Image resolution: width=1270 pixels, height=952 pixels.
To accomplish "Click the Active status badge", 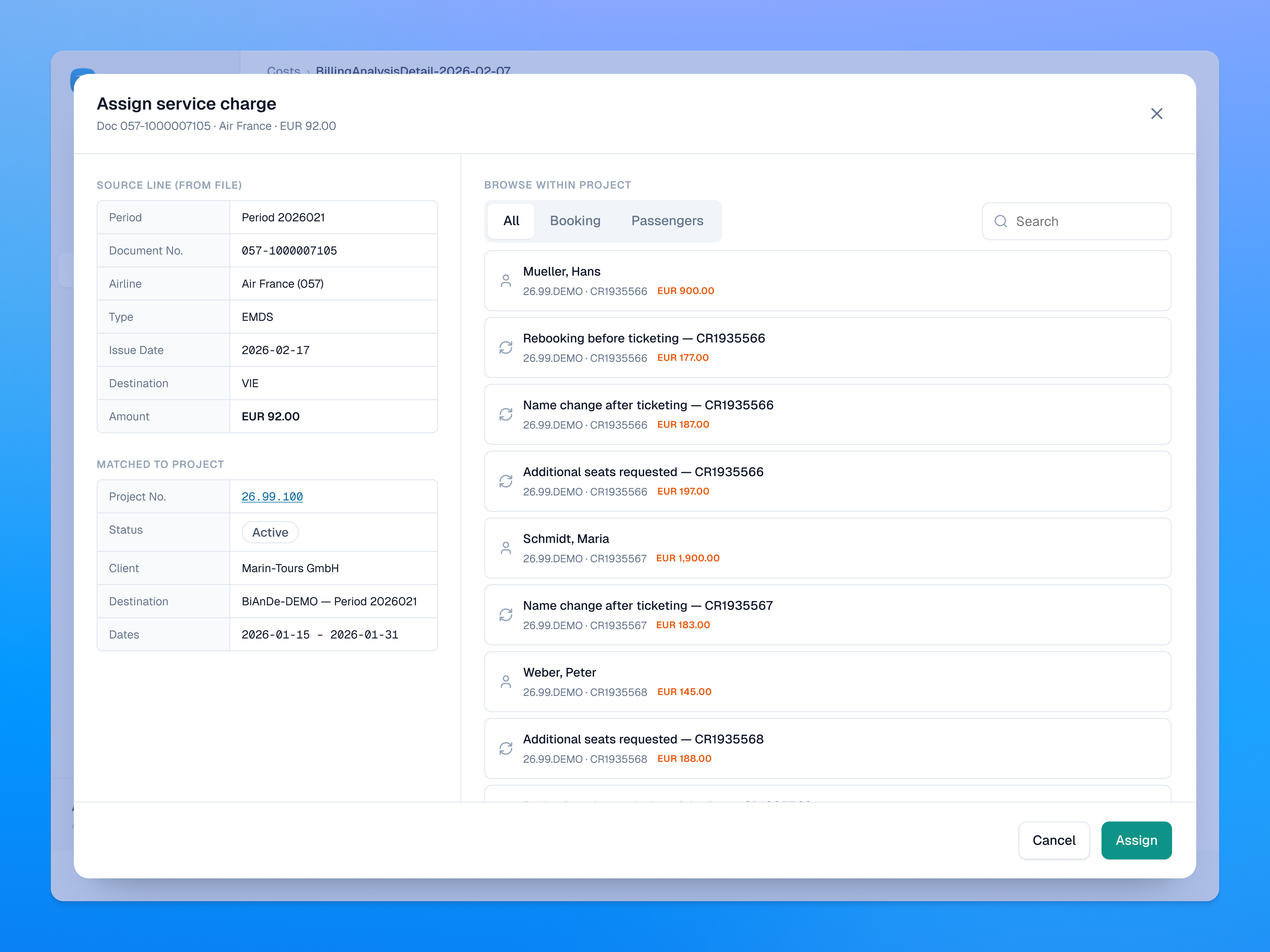I will (x=270, y=532).
